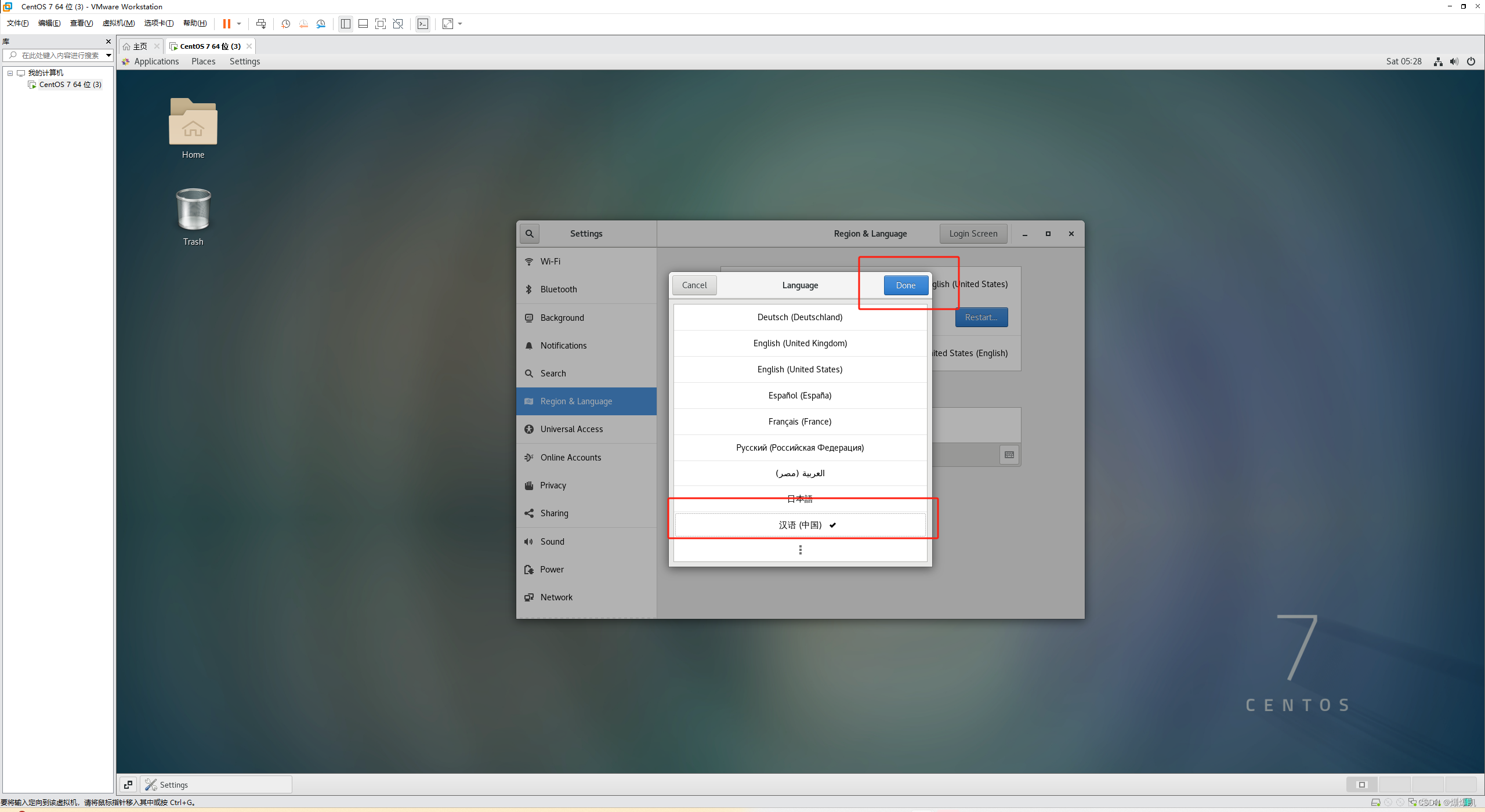Open the 编辑(E) menu
1485x812 pixels.
coord(49,23)
